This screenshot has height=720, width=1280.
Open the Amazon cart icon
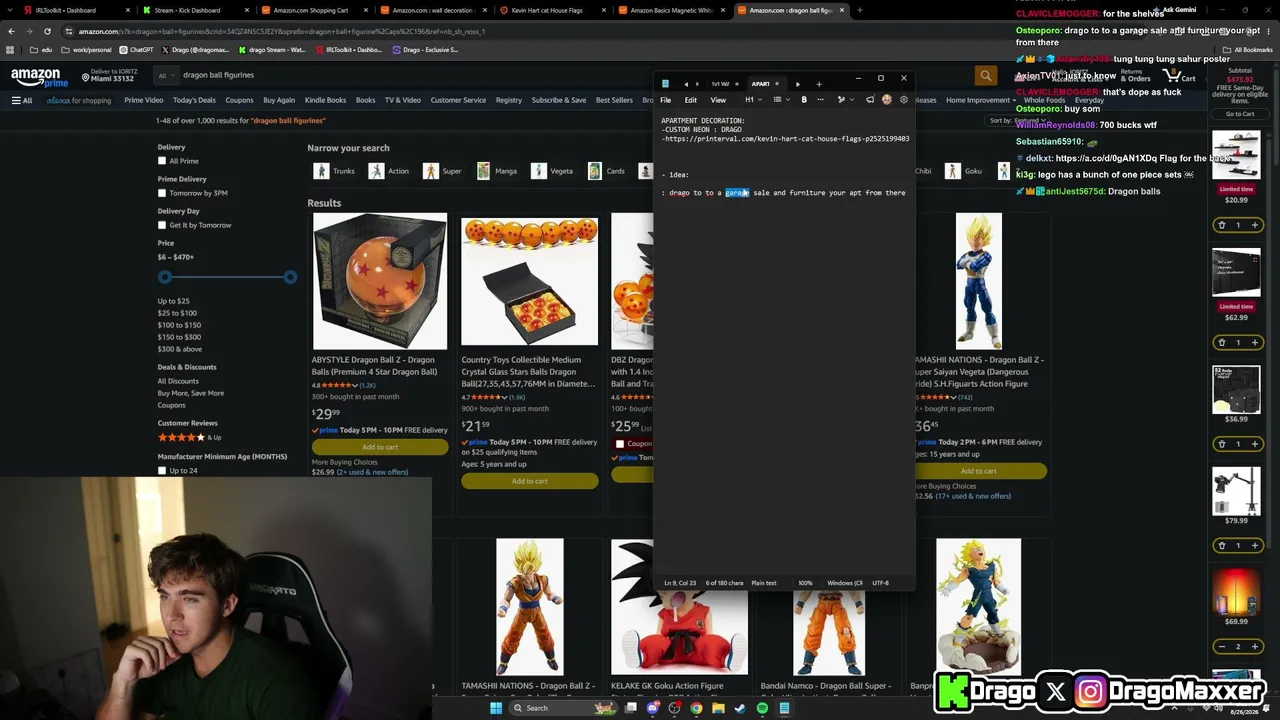1181,76
